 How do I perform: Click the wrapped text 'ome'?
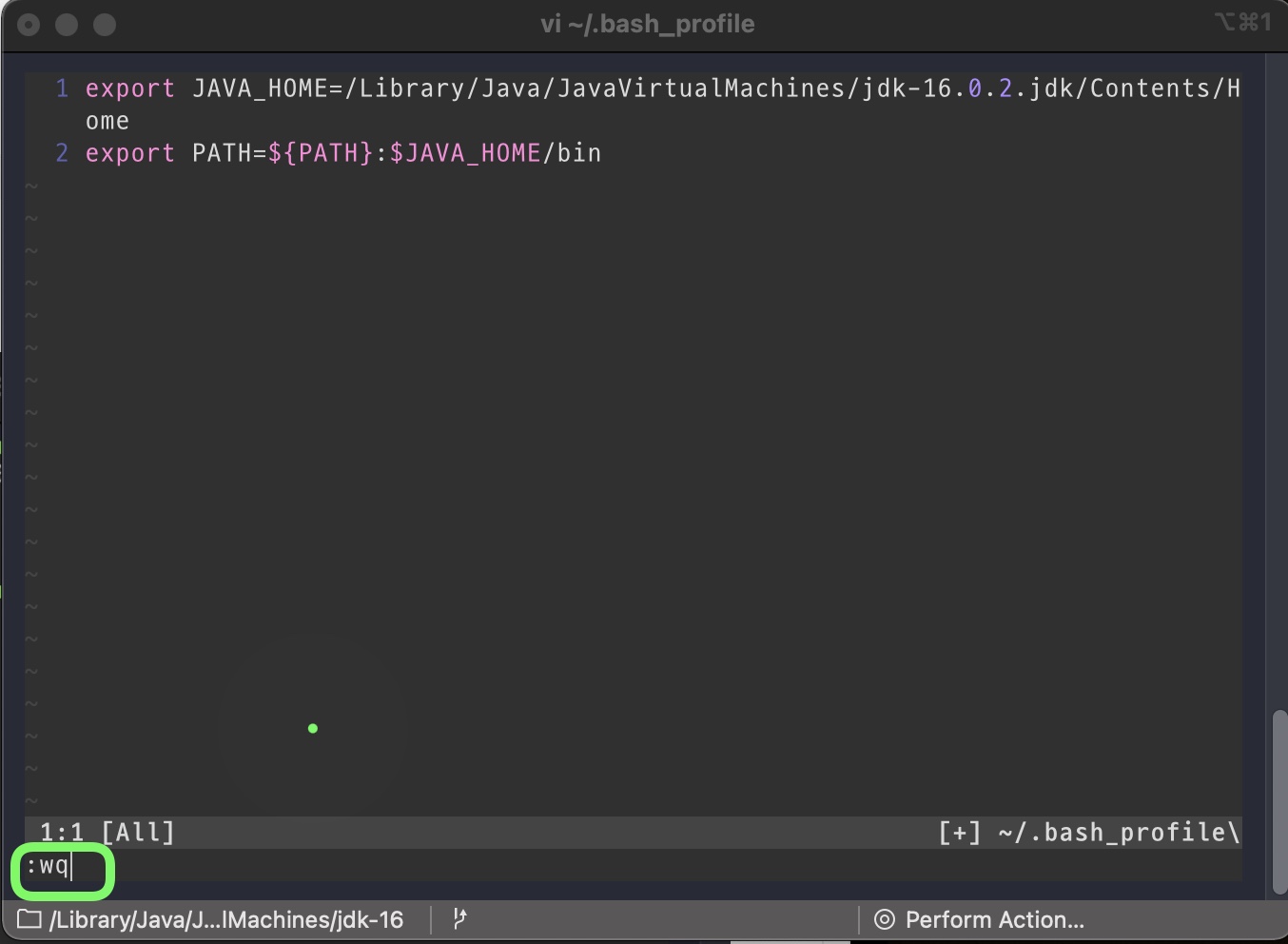107,121
